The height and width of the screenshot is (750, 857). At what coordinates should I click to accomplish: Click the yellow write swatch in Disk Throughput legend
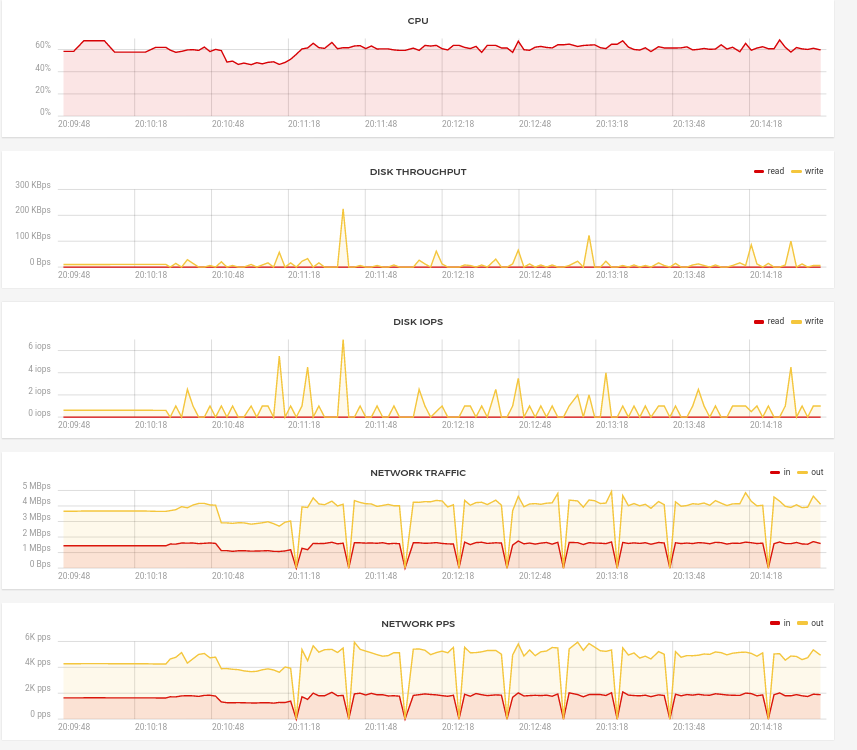pos(796,172)
